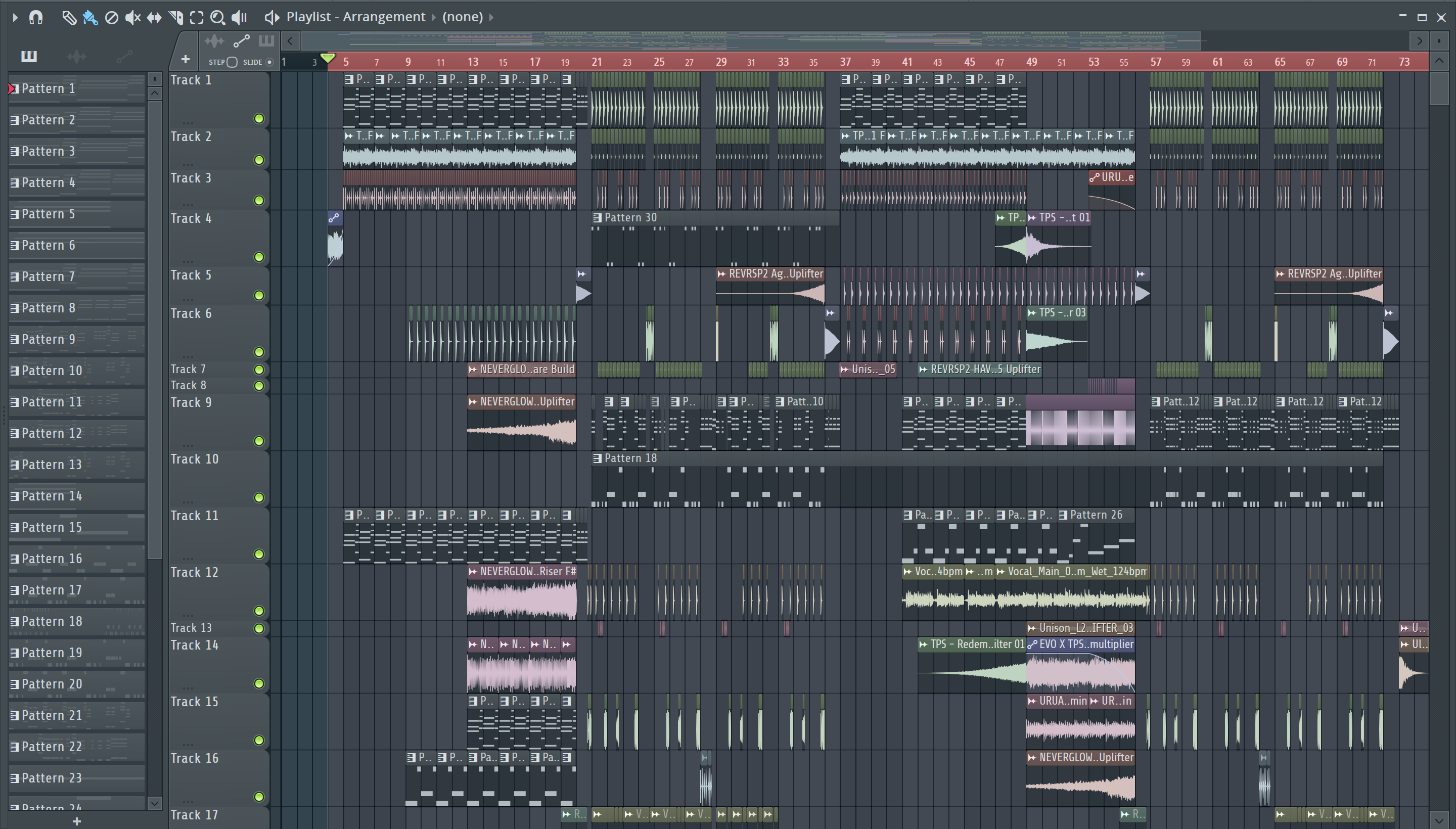Select the URU..e automation clip on Track 3
The image size is (1456, 829).
coord(1112,190)
